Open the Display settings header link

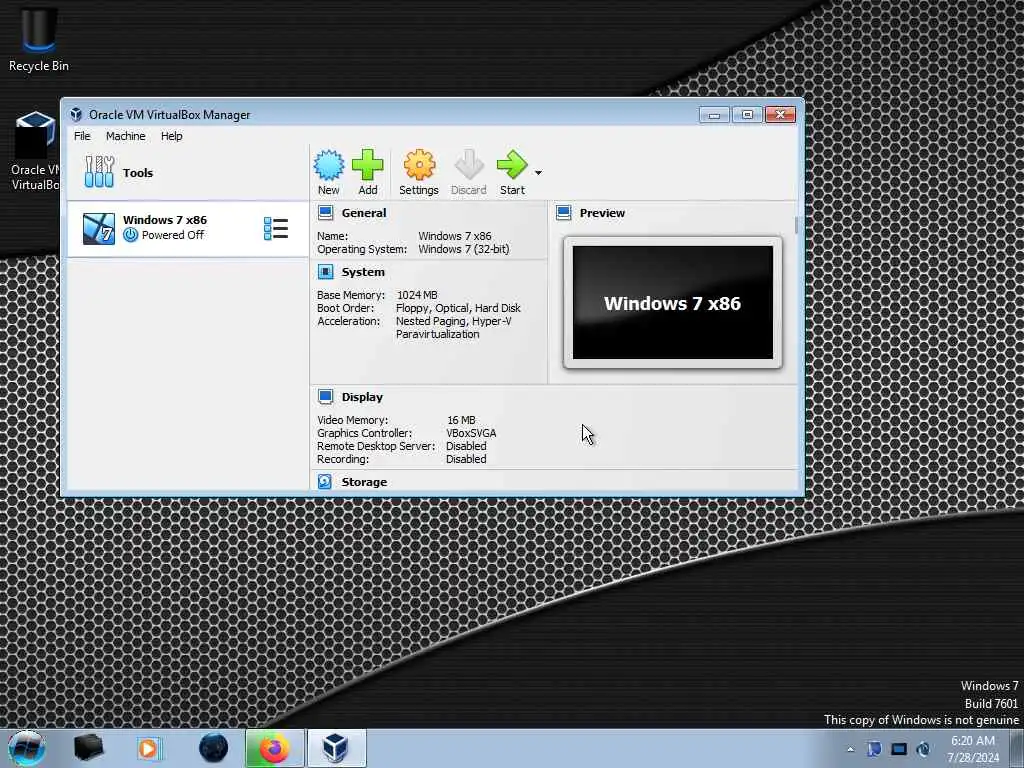(x=362, y=397)
